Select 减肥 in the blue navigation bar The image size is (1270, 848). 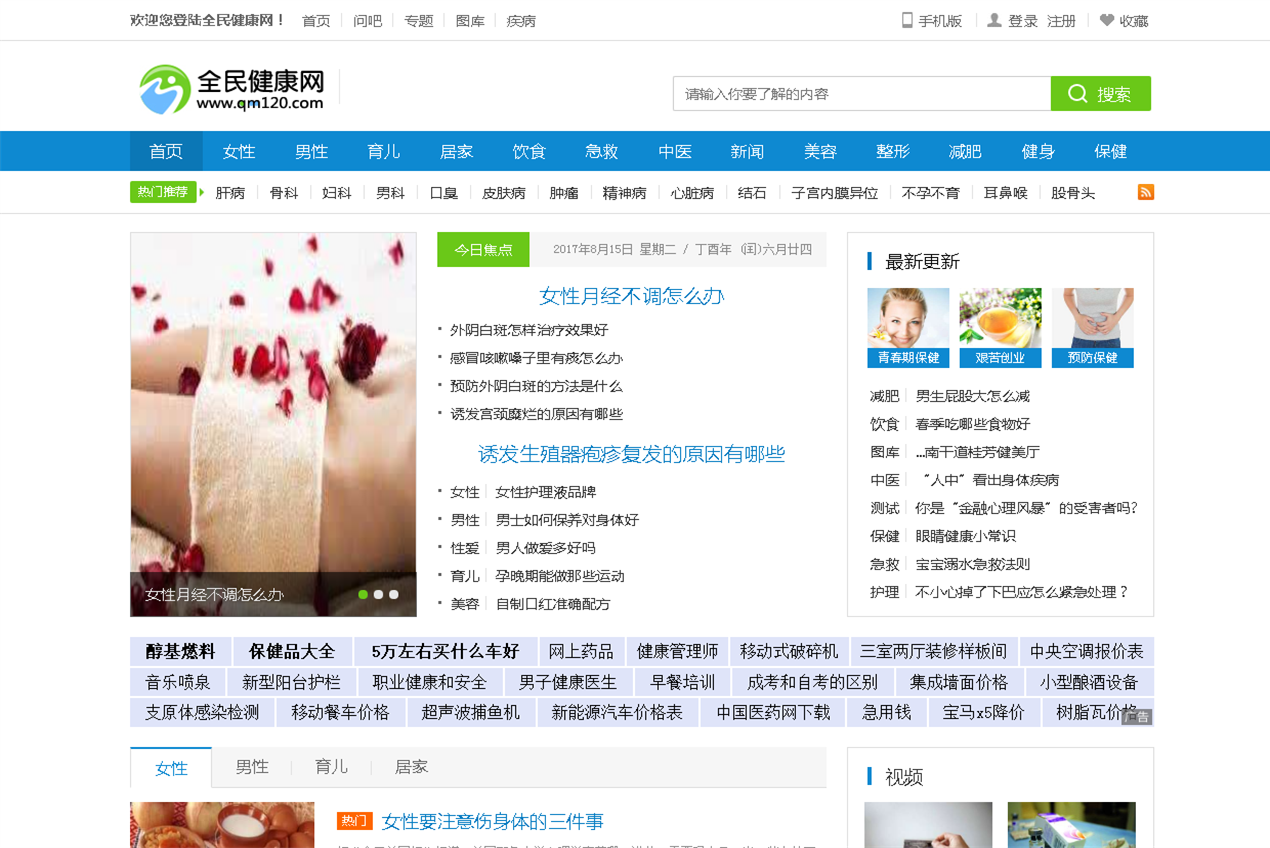(965, 151)
